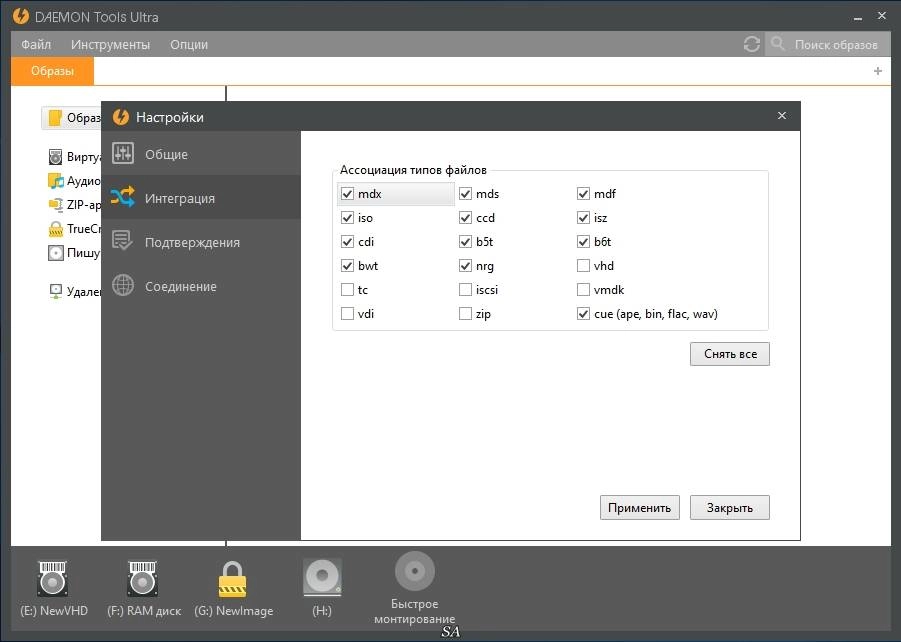This screenshot has height=642, width=901.
Task: Open the Опции menu
Action: tap(189, 44)
